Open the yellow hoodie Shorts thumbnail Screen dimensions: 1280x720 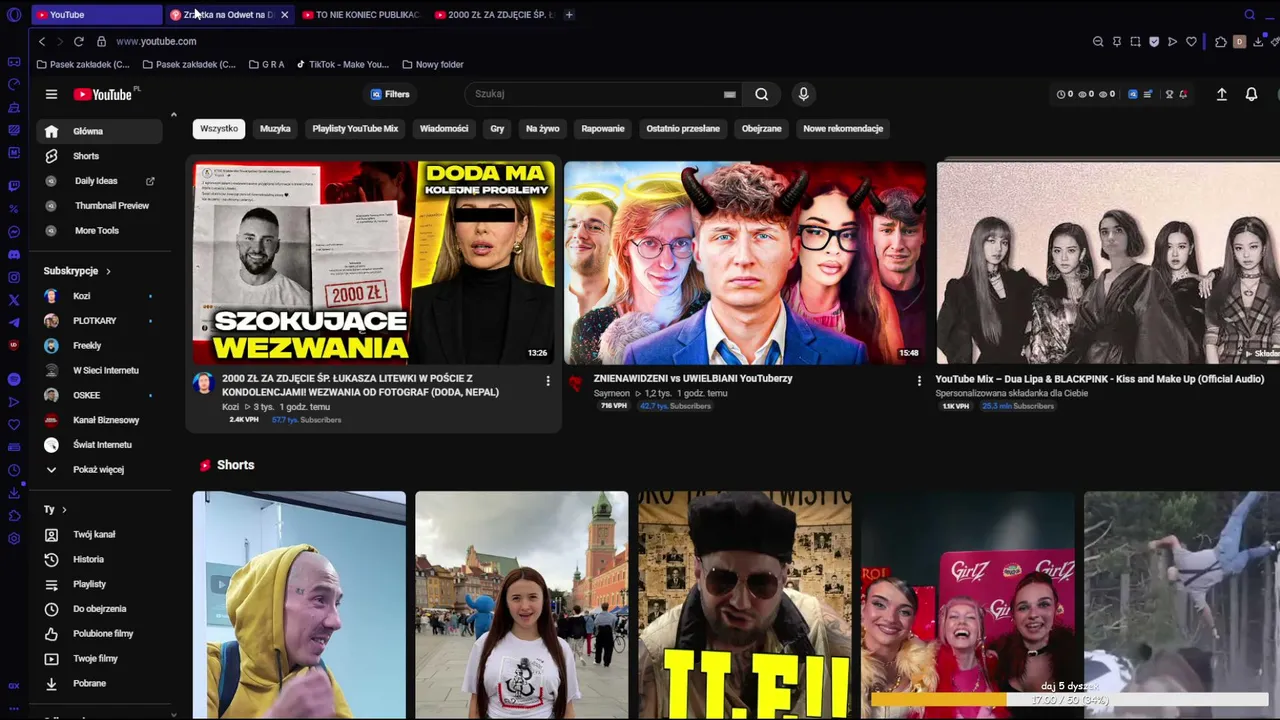click(299, 605)
